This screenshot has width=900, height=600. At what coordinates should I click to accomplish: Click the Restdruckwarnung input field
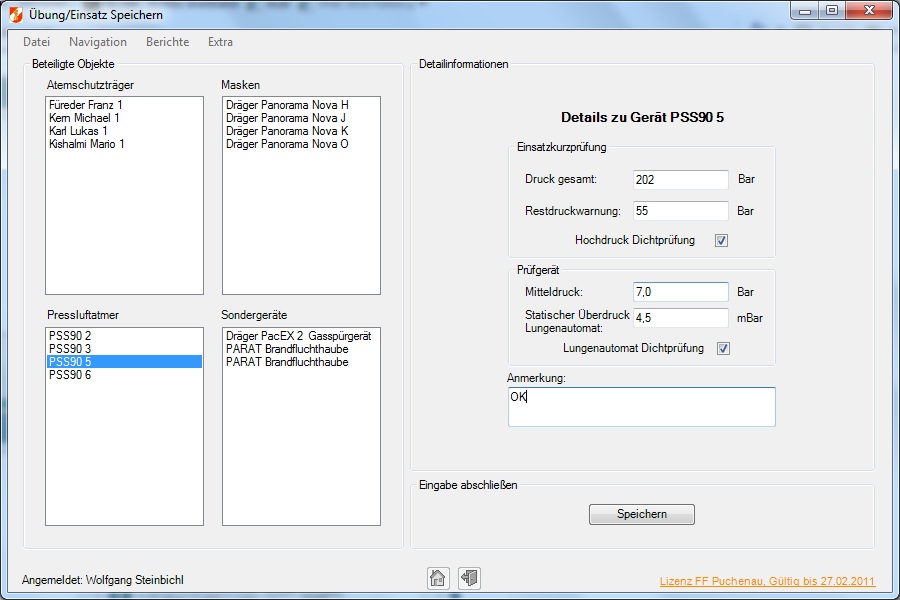[x=681, y=211]
